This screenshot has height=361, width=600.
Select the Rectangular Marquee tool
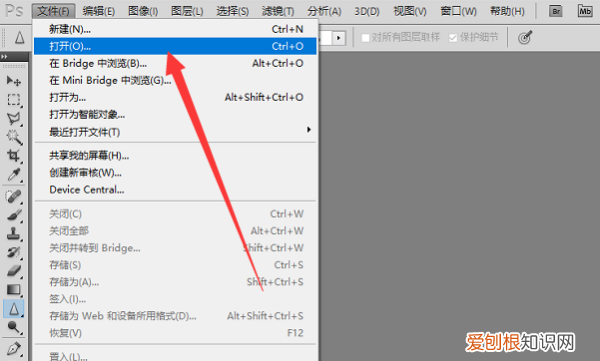coord(14,100)
